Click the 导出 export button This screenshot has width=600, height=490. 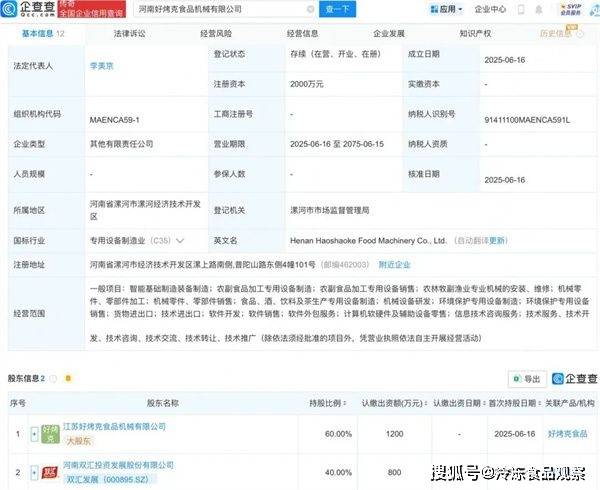(x=527, y=379)
